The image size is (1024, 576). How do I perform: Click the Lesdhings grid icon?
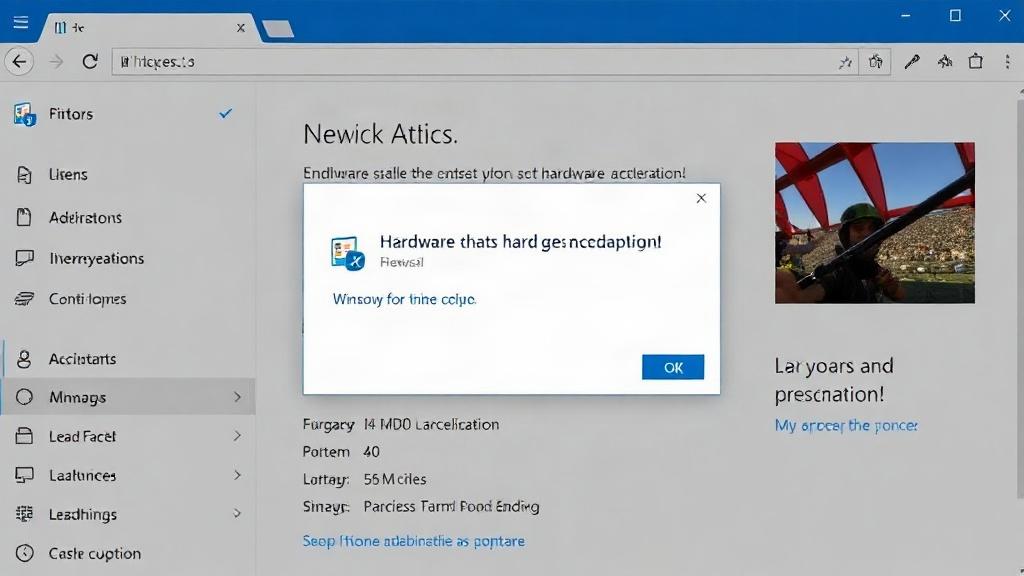coord(24,514)
